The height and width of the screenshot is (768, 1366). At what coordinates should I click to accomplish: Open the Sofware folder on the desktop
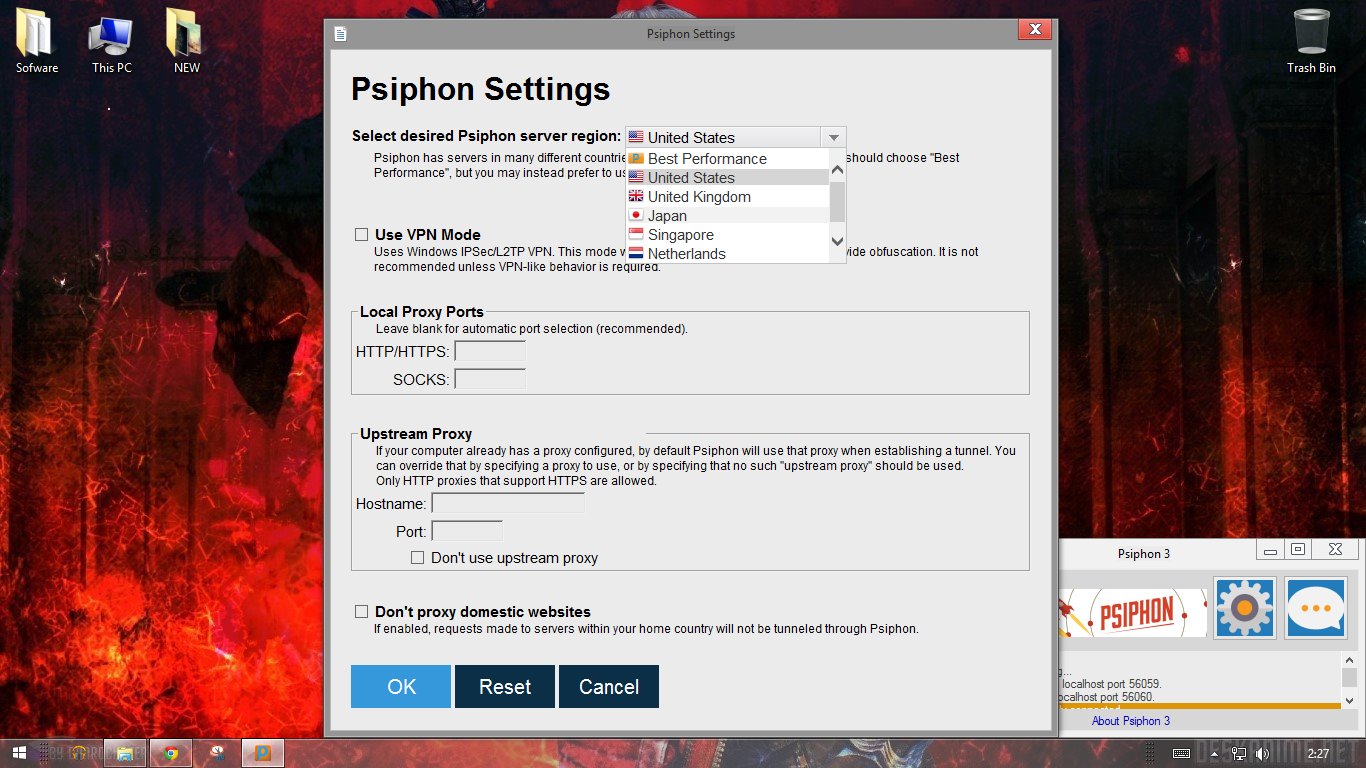[x=37, y=42]
